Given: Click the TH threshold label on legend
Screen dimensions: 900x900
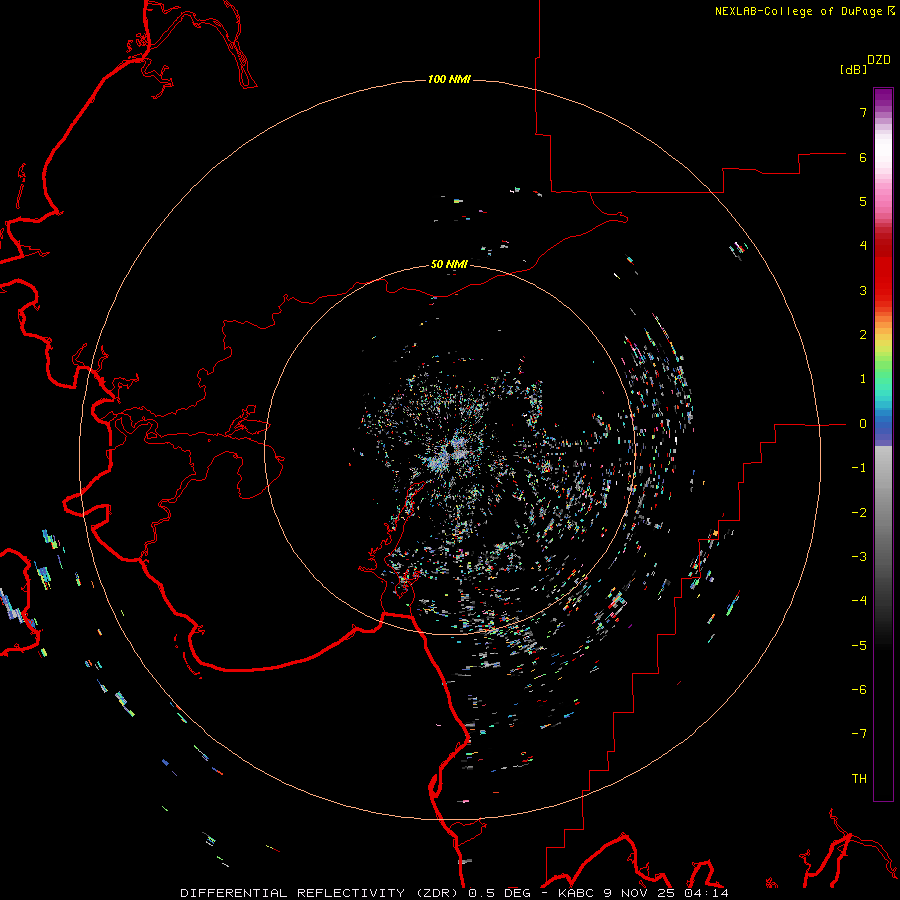Looking at the screenshot, I should tap(859, 778).
